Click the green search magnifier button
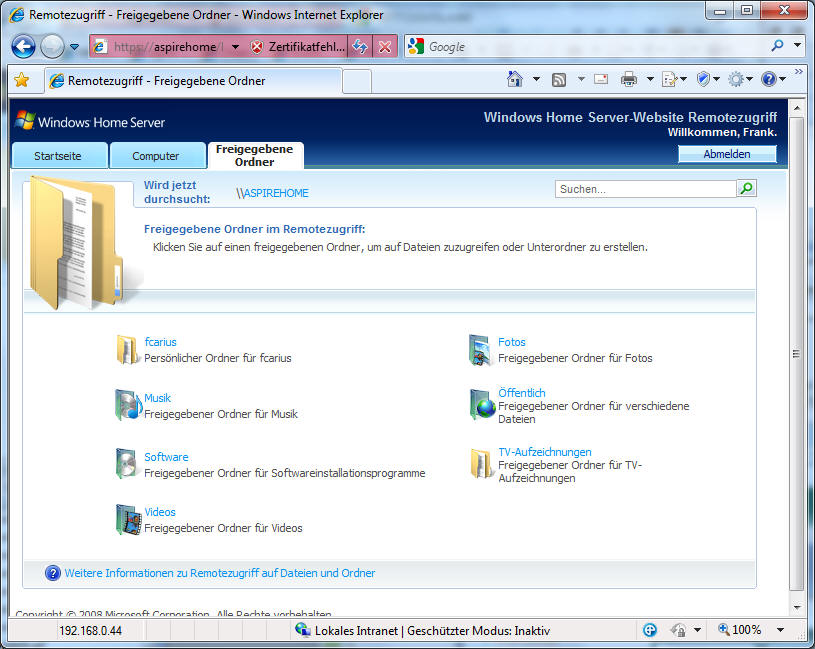Screen dimensions: 815x649 (746, 189)
